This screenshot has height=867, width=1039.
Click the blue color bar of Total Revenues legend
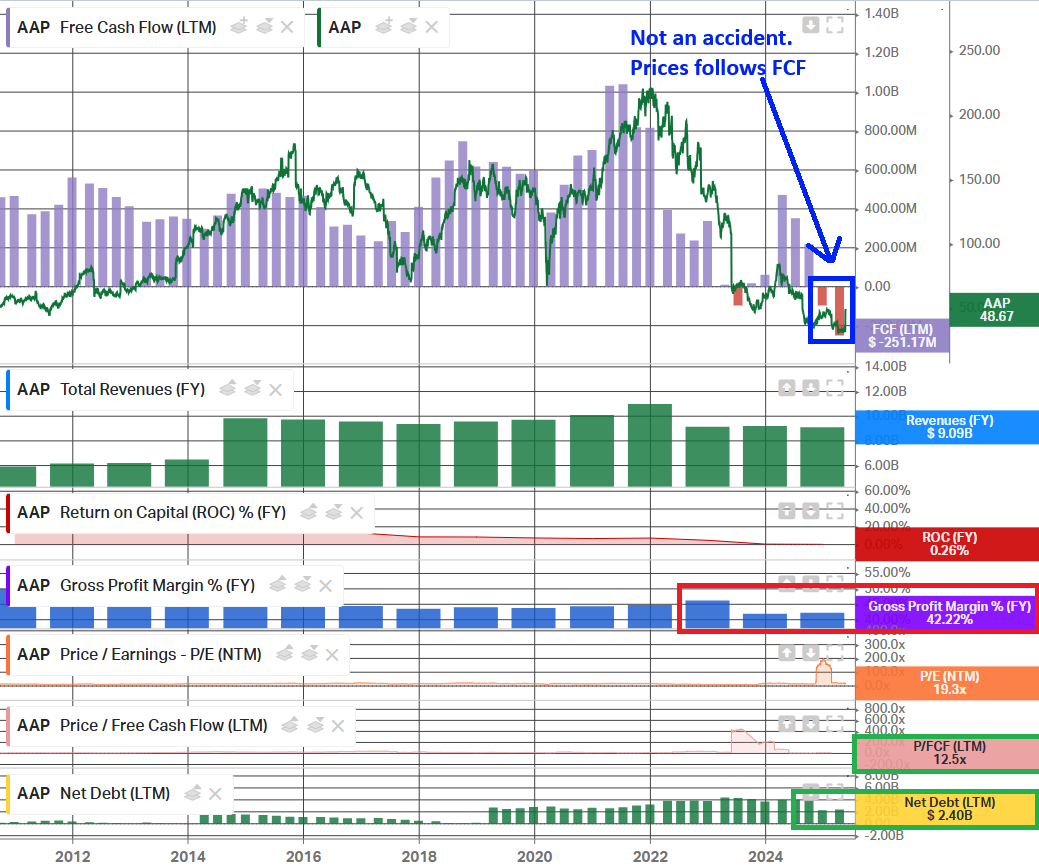point(7,390)
